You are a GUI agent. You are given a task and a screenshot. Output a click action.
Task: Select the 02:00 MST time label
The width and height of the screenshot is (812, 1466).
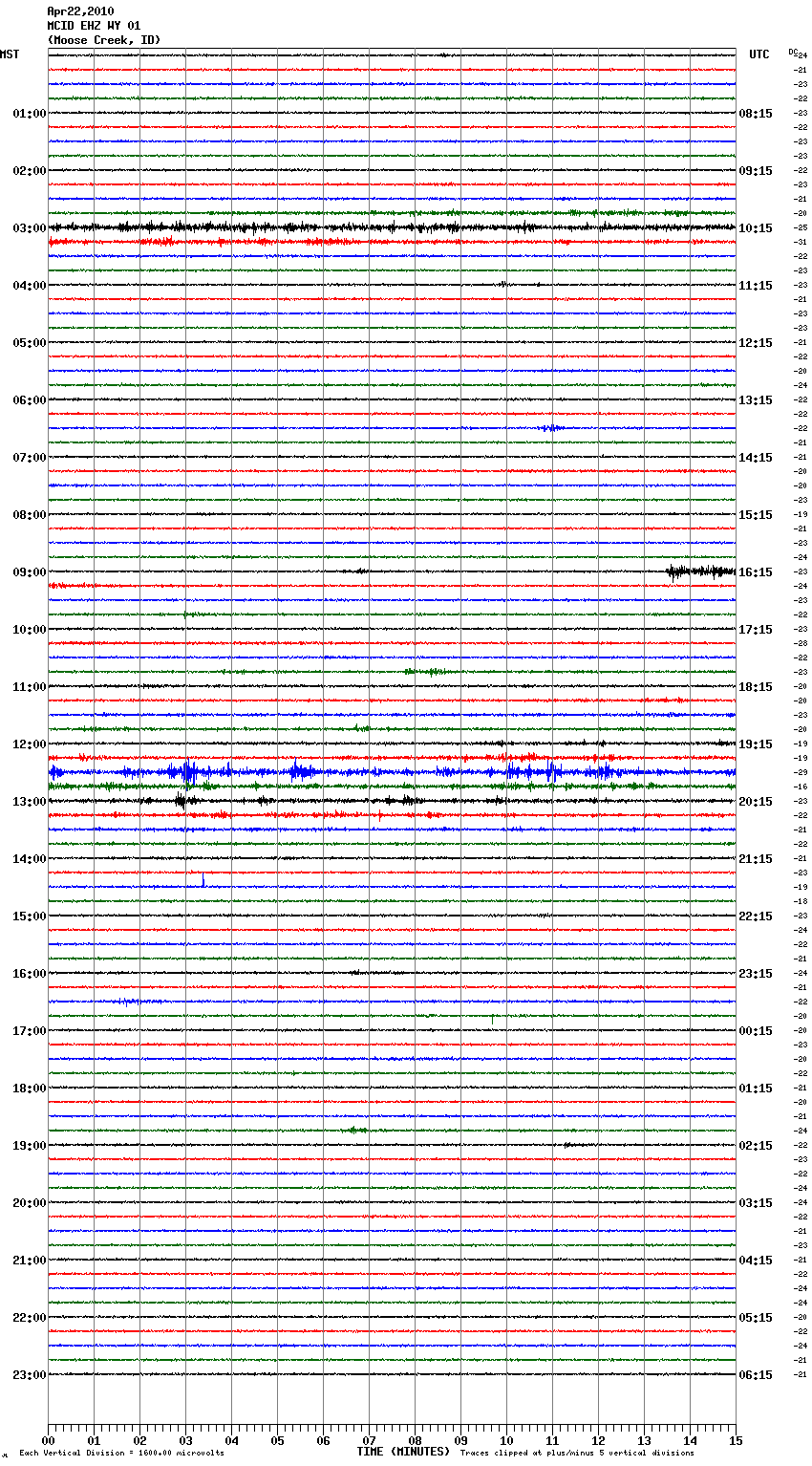(x=29, y=171)
